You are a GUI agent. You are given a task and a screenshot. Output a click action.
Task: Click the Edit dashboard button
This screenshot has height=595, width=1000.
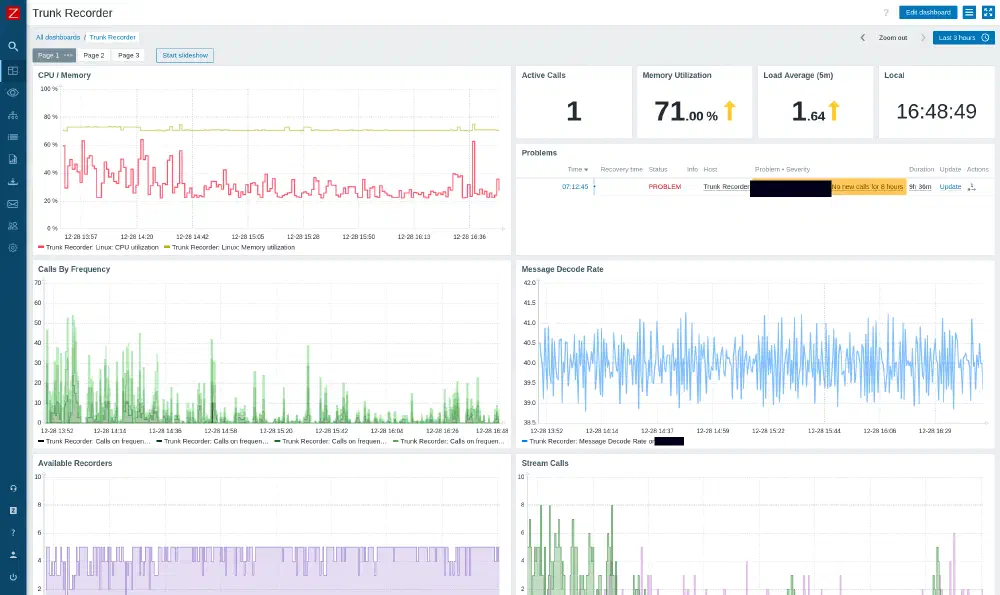click(928, 12)
